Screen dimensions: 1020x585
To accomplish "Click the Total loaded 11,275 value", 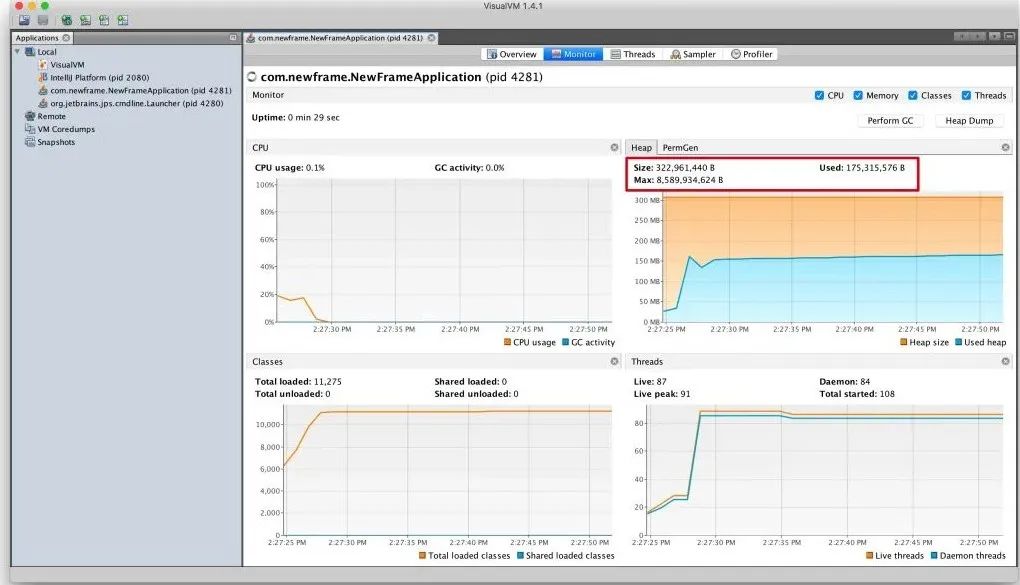I will click(327, 382).
